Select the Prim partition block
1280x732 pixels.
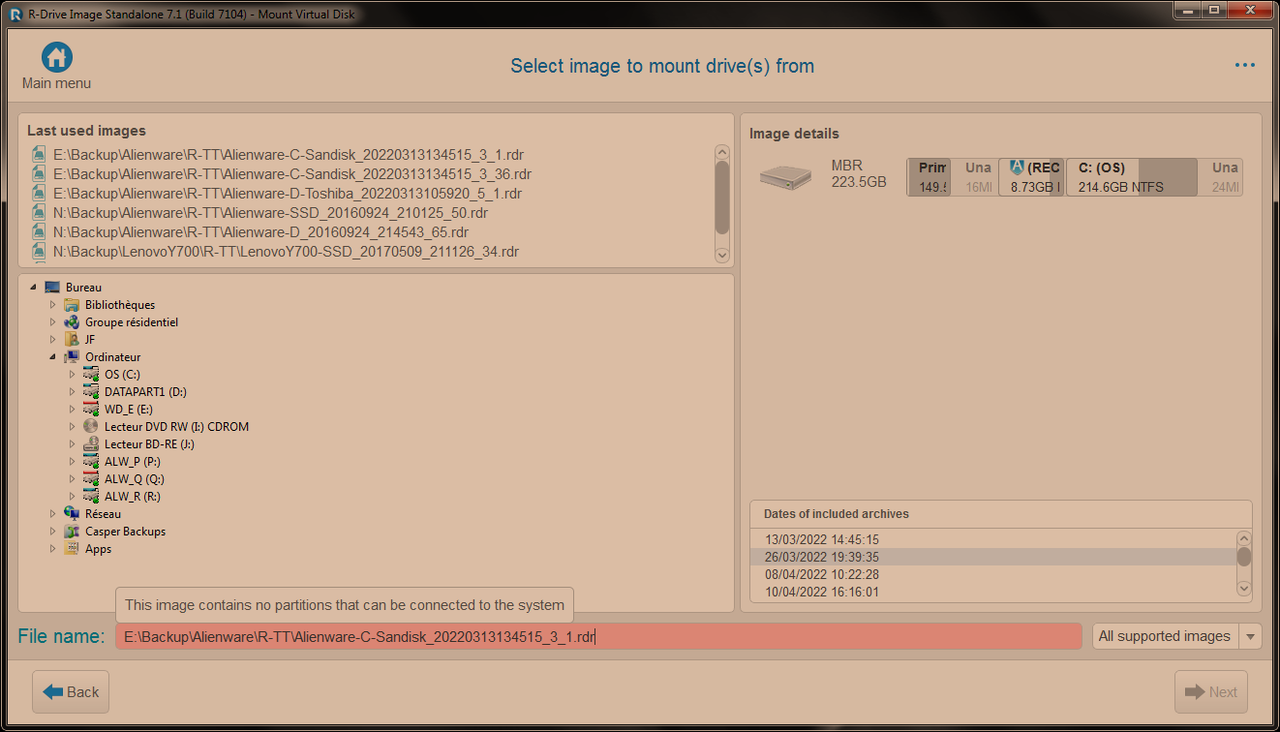click(x=929, y=177)
